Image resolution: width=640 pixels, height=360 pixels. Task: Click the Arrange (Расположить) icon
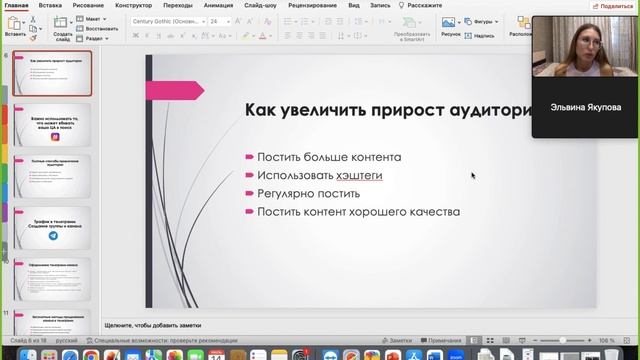click(x=523, y=22)
